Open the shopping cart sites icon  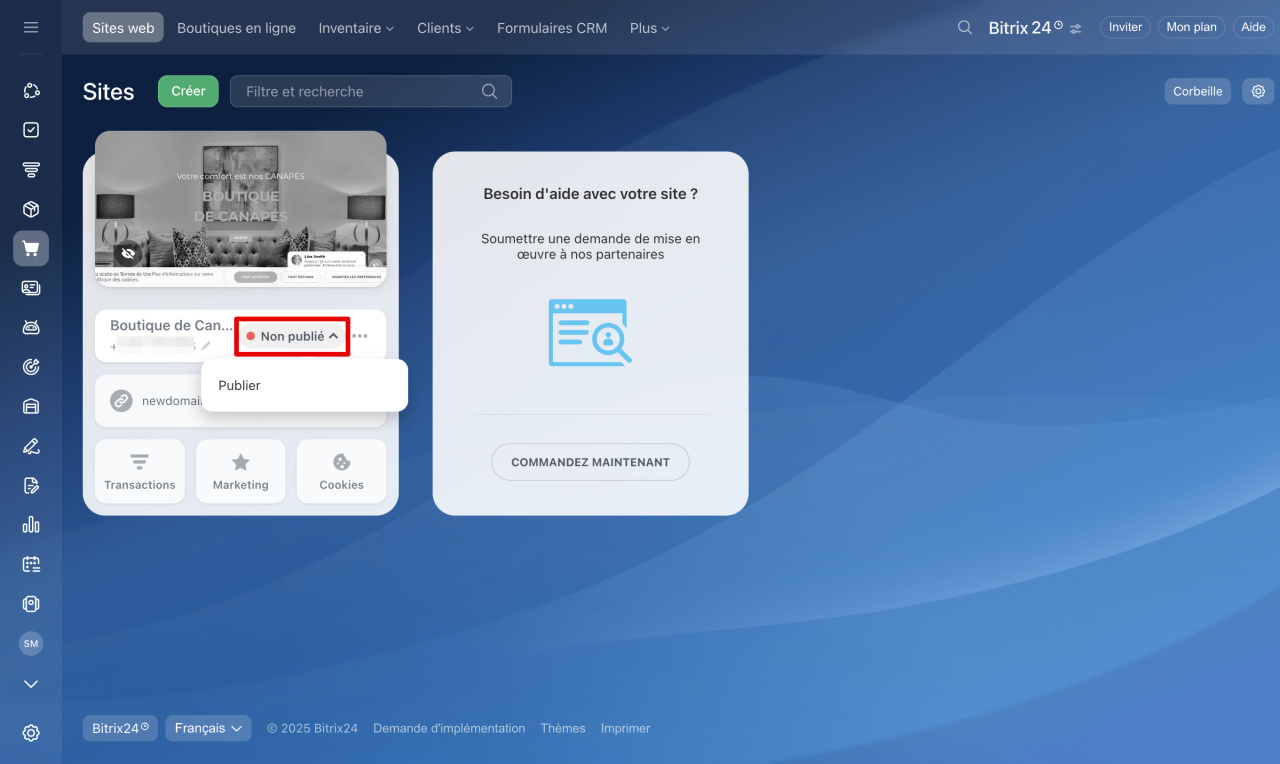coord(31,249)
